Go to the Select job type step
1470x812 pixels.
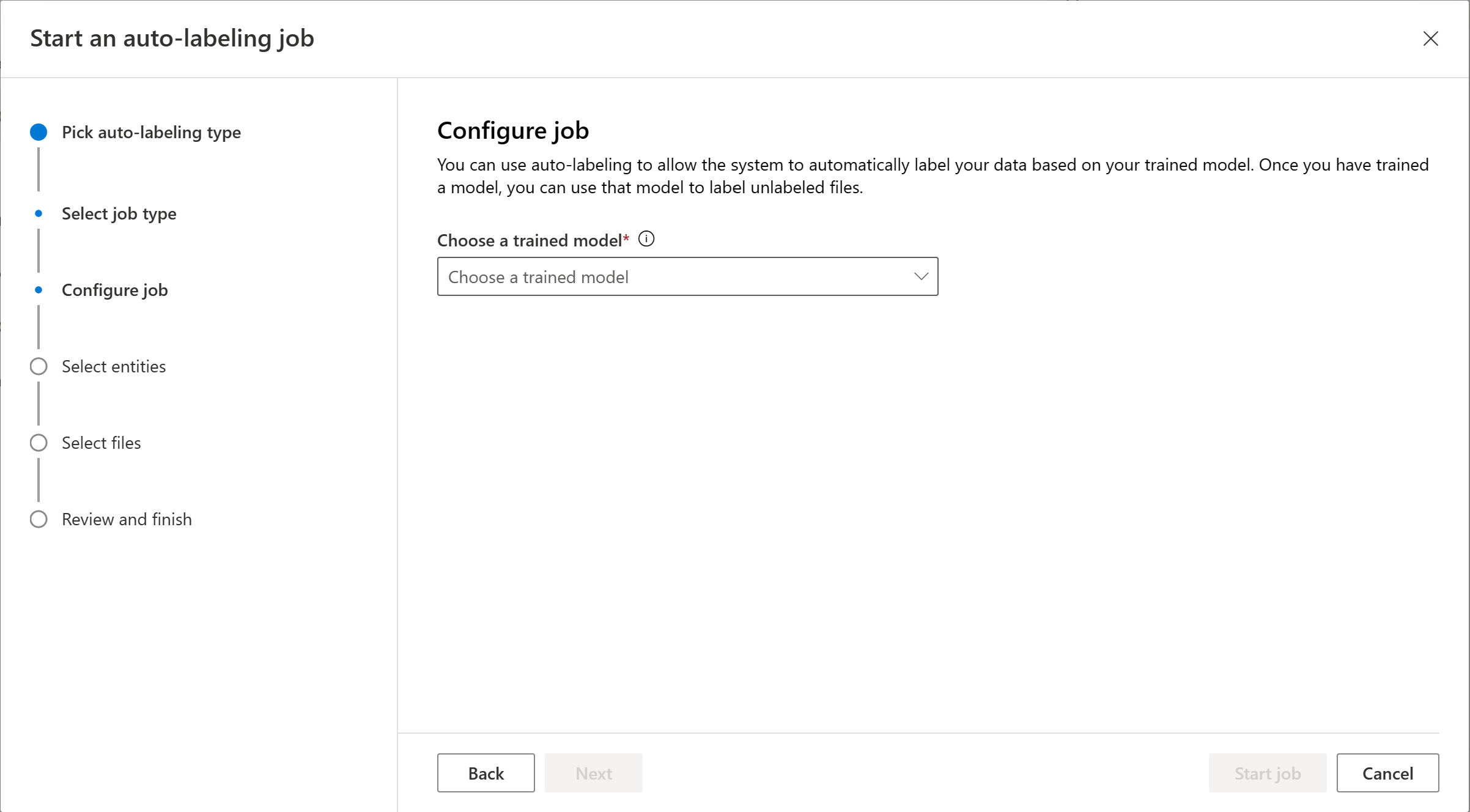click(119, 213)
